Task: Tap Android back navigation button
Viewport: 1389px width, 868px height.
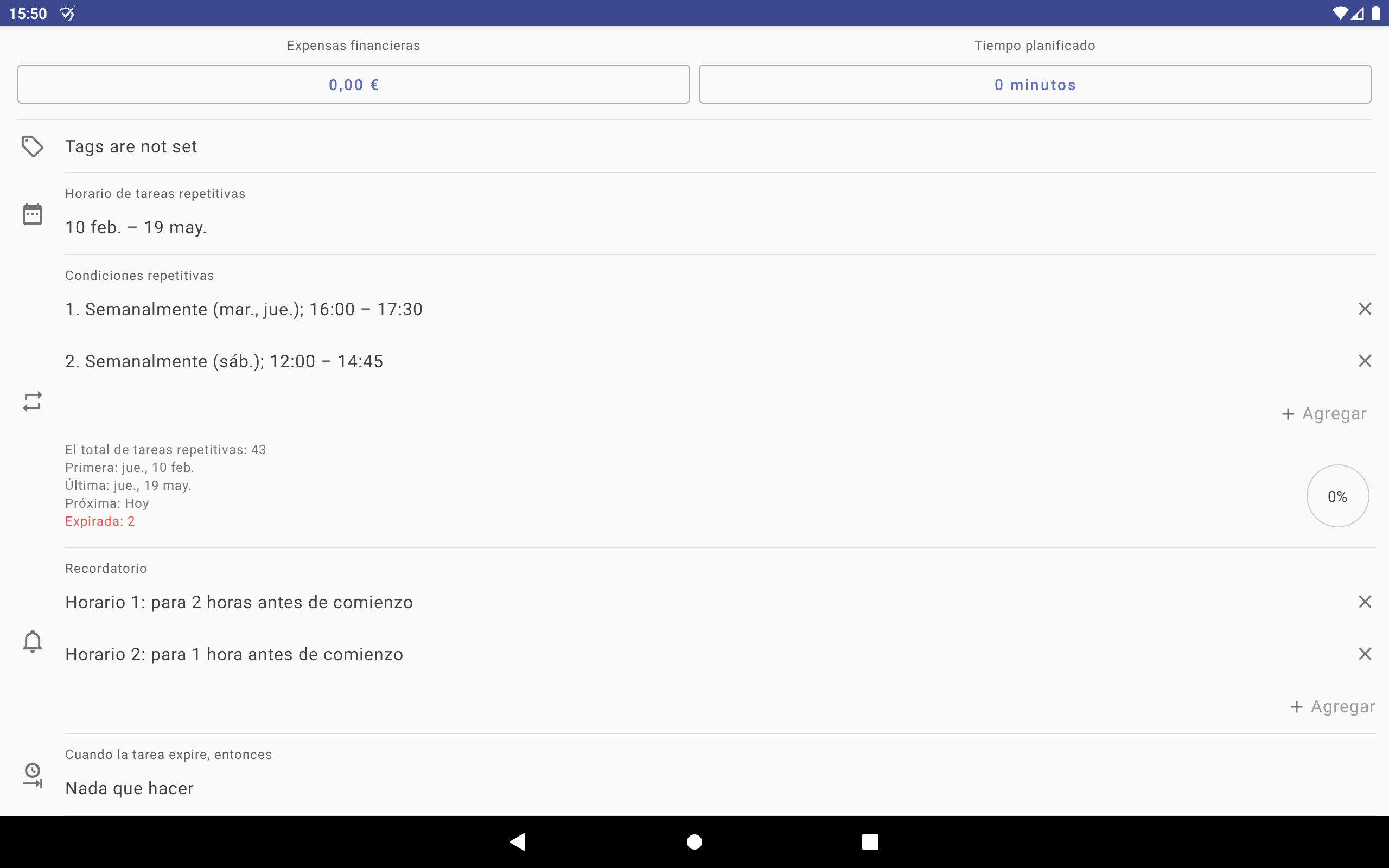Action: coord(518,841)
